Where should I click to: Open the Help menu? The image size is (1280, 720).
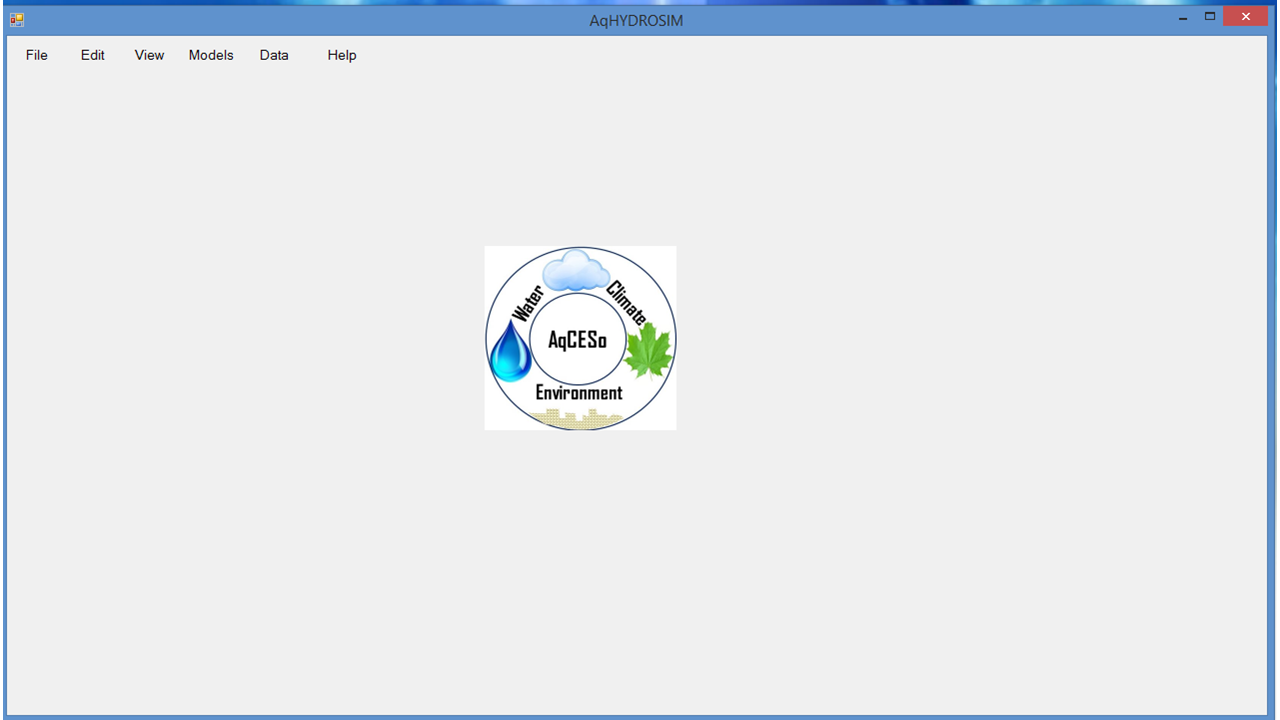tap(342, 55)
